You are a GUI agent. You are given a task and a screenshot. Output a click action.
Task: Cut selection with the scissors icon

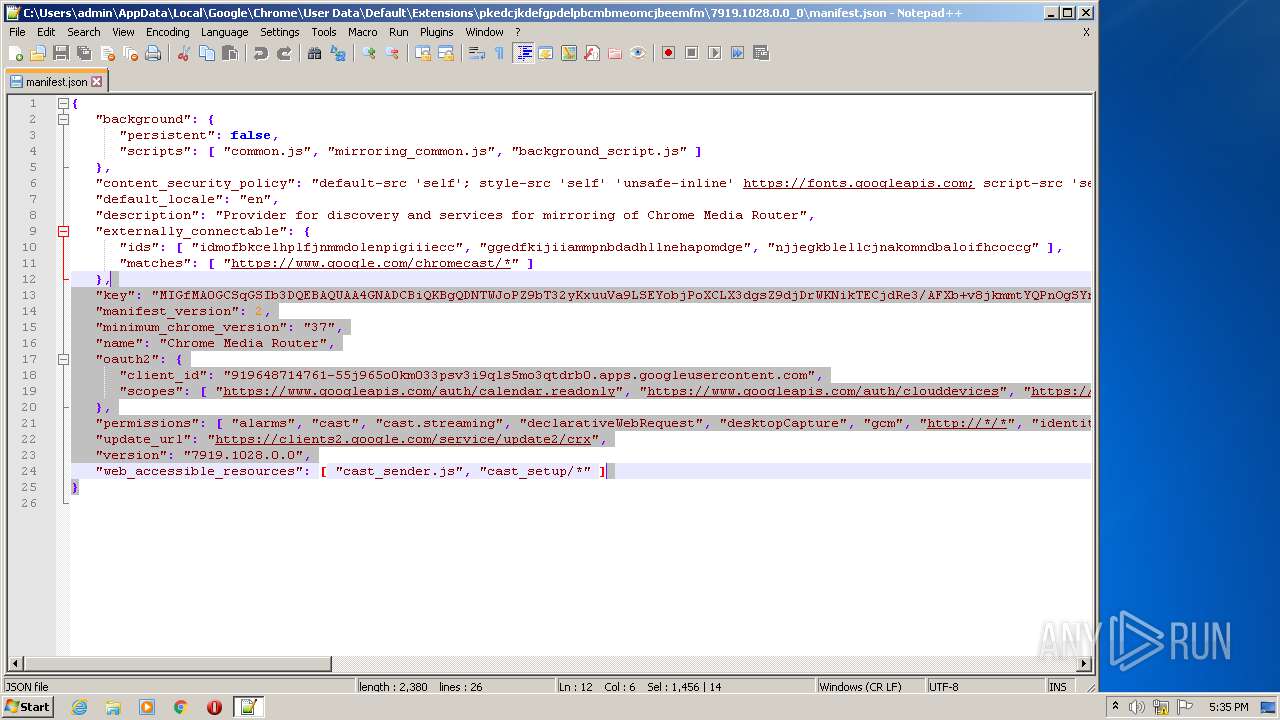coord(184,53)
